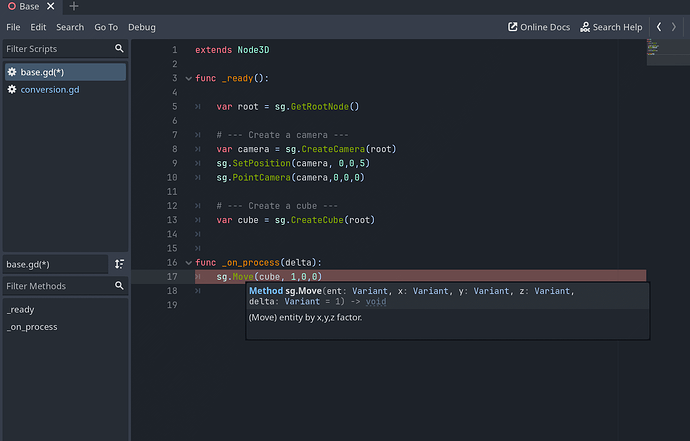Open the Edit menu
Viewport: 690px width, 441px height.
pyautogui.click(x=38, y=27)
